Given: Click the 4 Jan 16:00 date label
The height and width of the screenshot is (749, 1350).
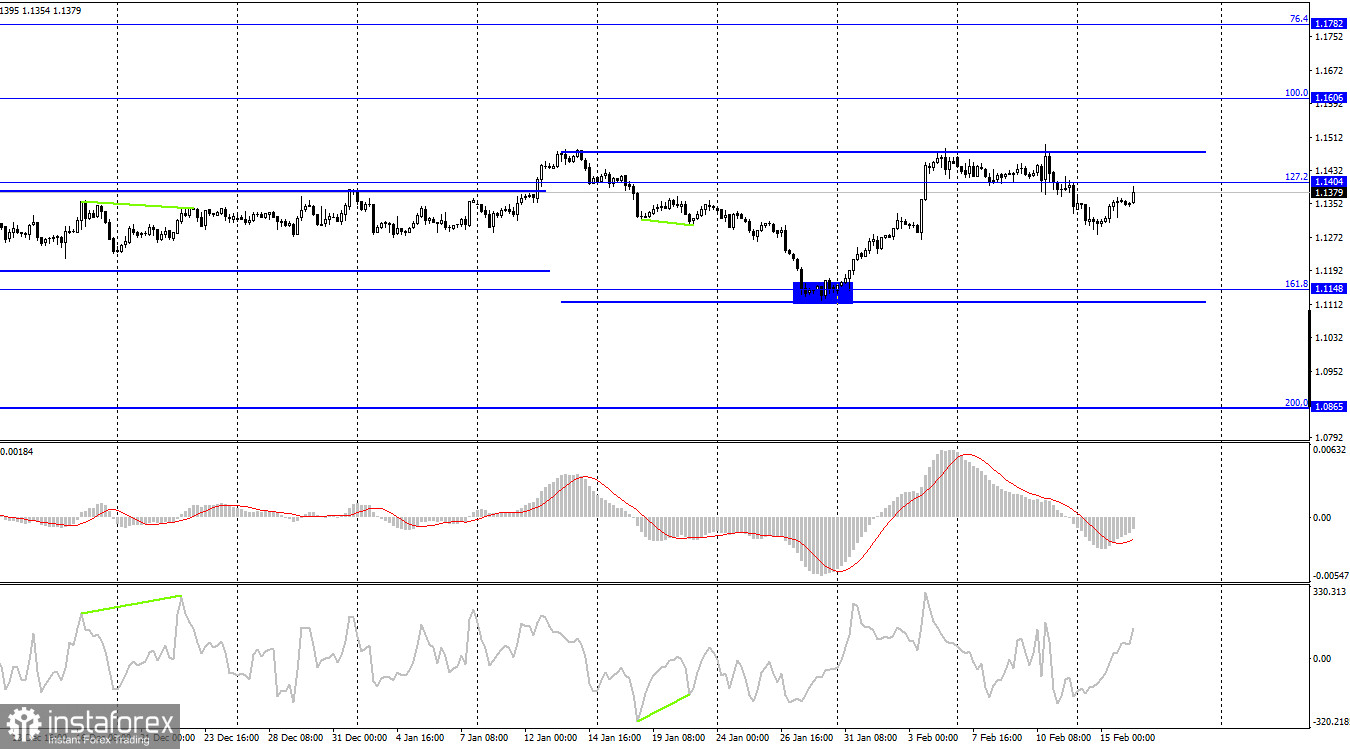Looking at the screenshot, I should pos(420,739).
